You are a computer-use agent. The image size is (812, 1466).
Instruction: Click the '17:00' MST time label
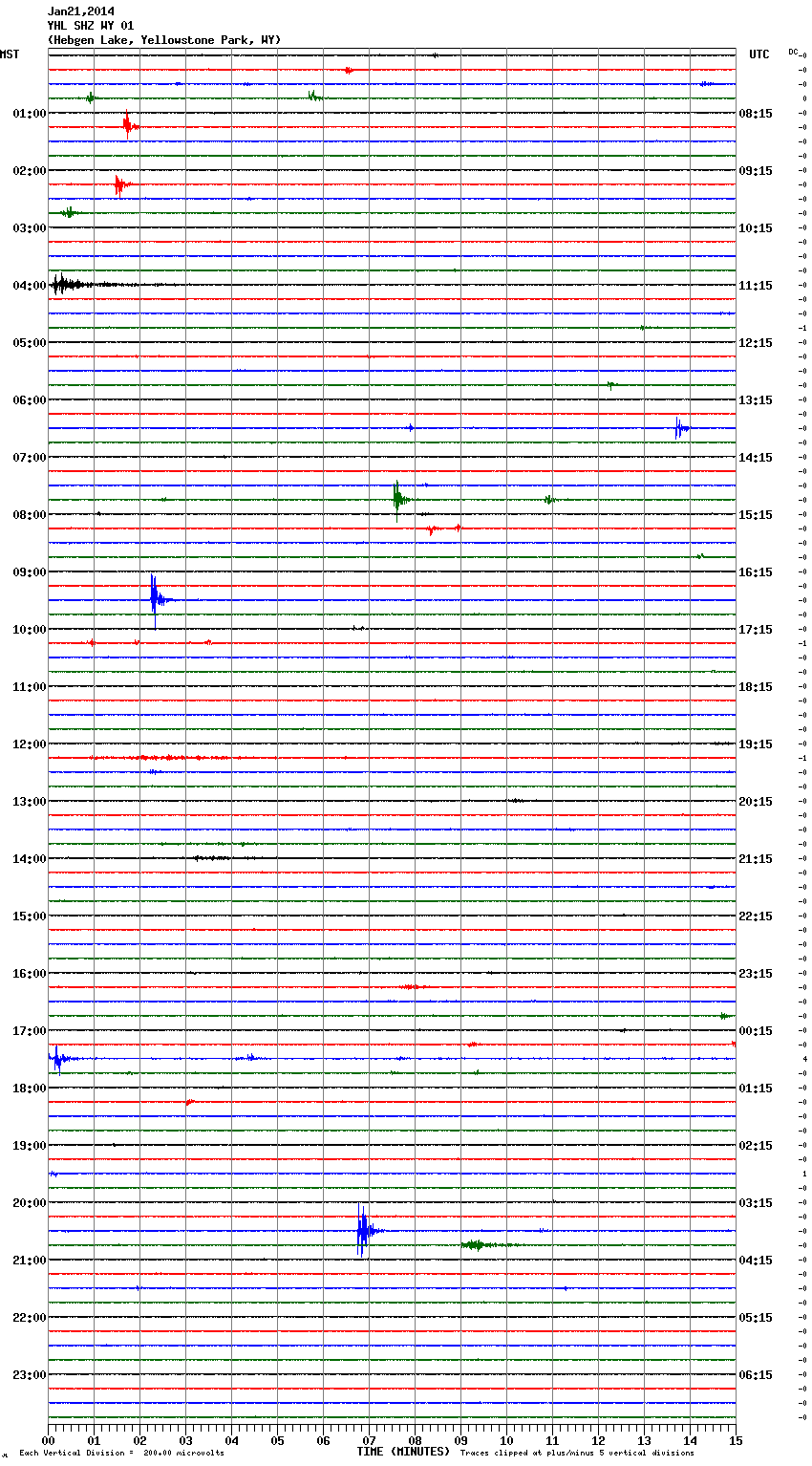tap(30, 1031)
